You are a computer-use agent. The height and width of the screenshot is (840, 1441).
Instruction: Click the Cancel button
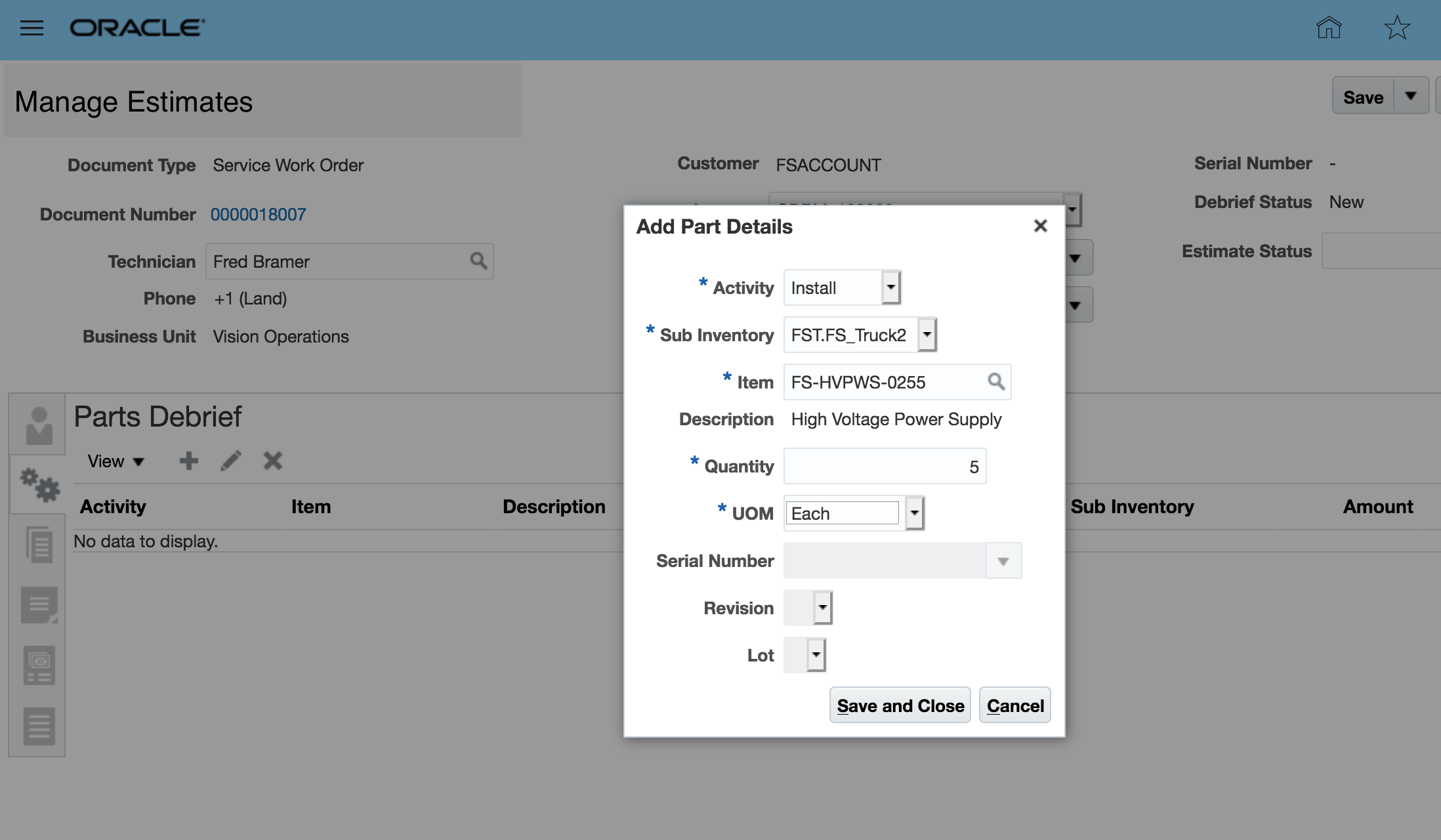pos(1014,705)
